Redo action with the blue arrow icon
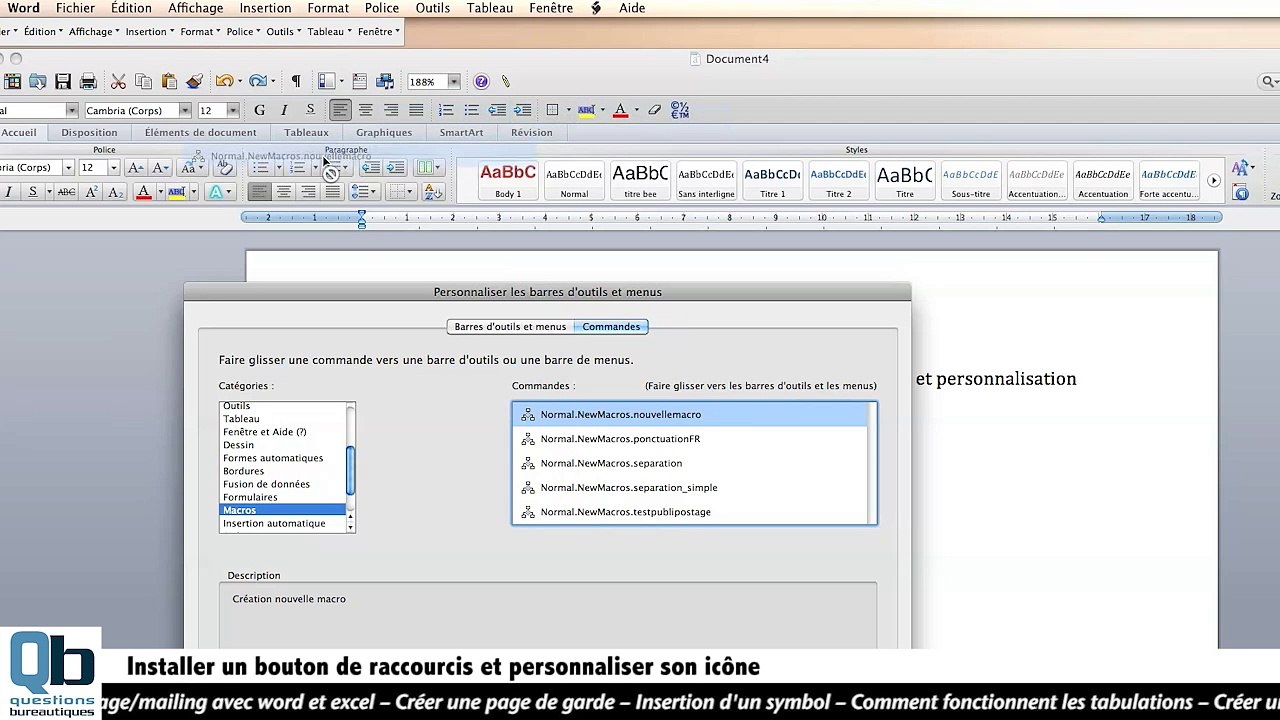Image resolution: width=1280 pixels, height=720 pixels. coord(258,82)
